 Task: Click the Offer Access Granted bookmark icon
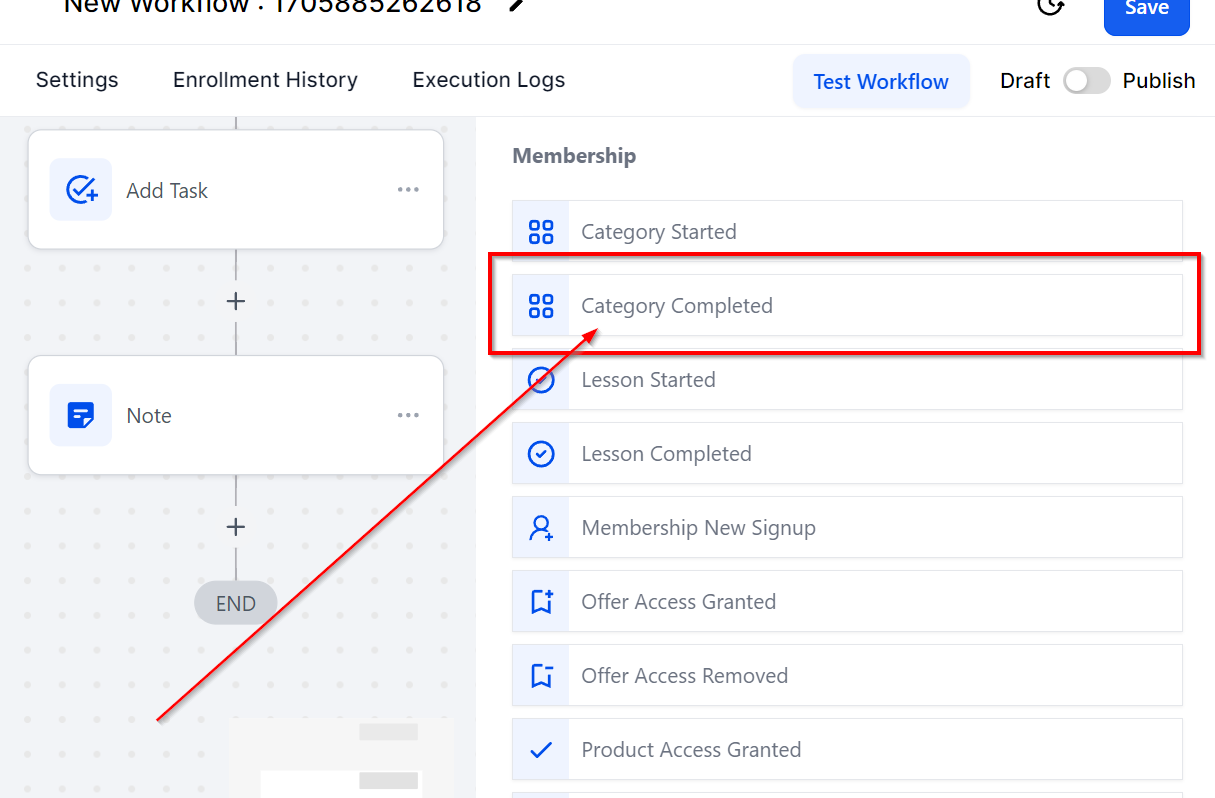[541, 602]
